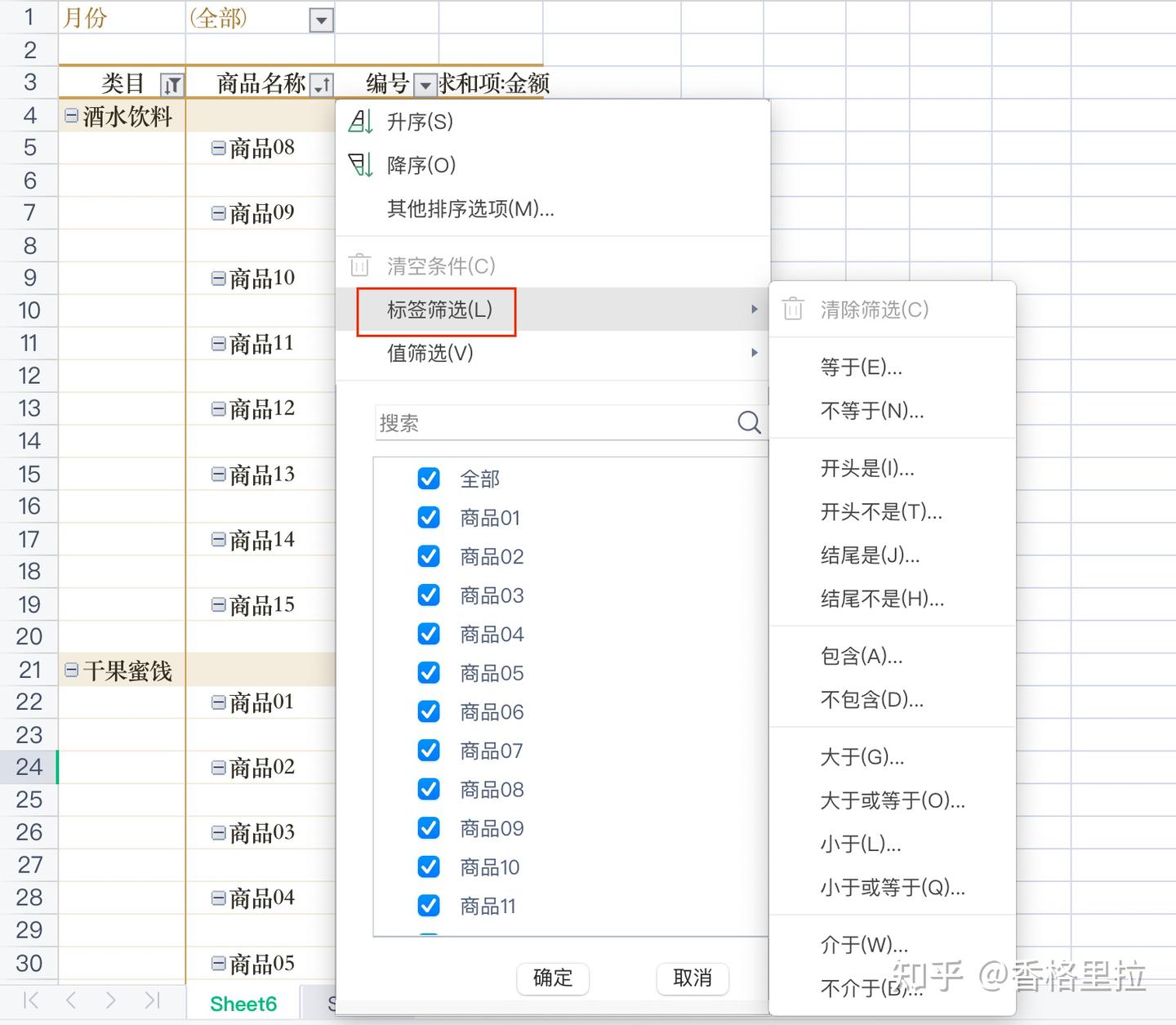Click the ascending sort icon
This screenshot has width=1176, height=1025.
click(x=360, y=122)
